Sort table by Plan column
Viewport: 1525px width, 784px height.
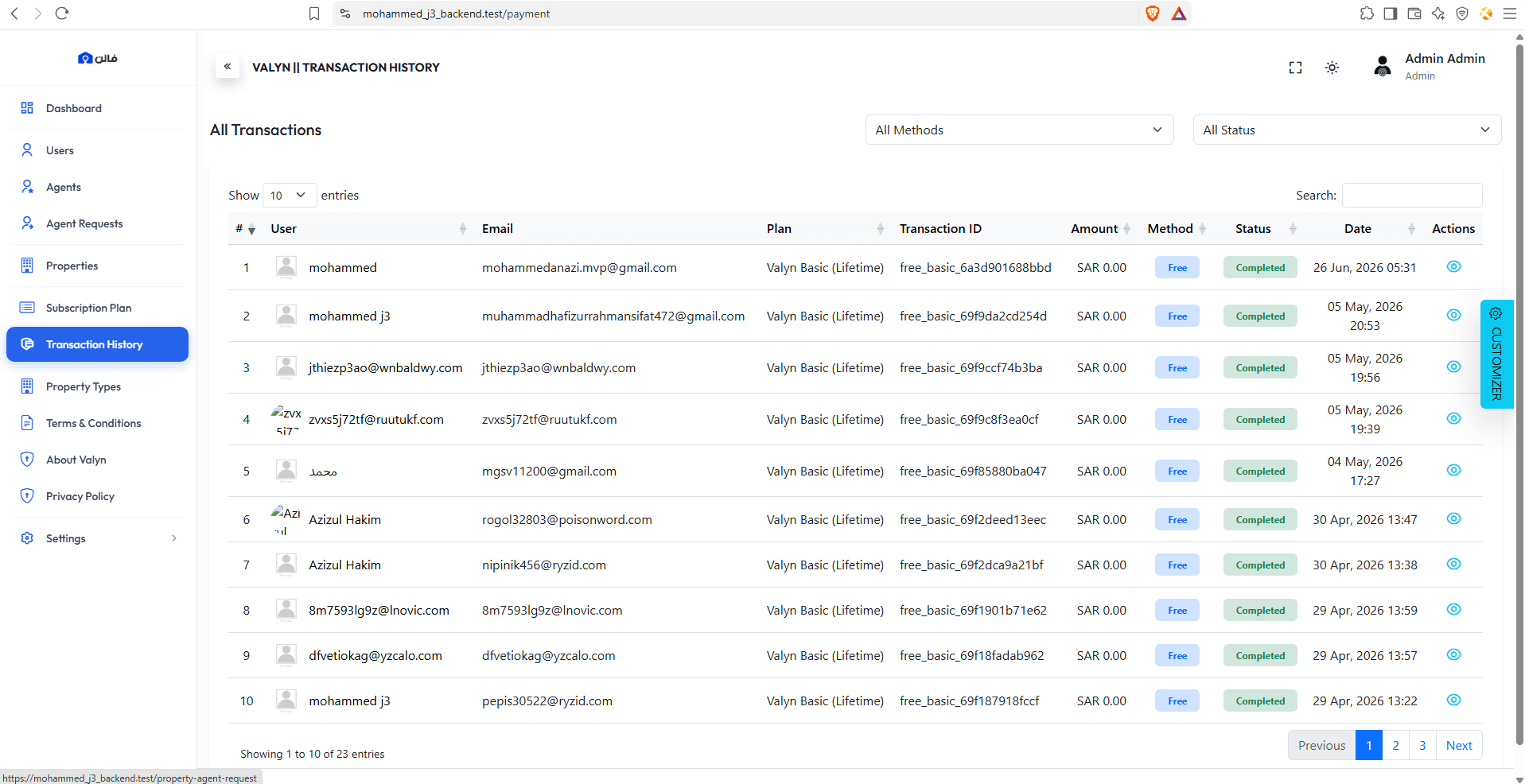coord(825,228)
